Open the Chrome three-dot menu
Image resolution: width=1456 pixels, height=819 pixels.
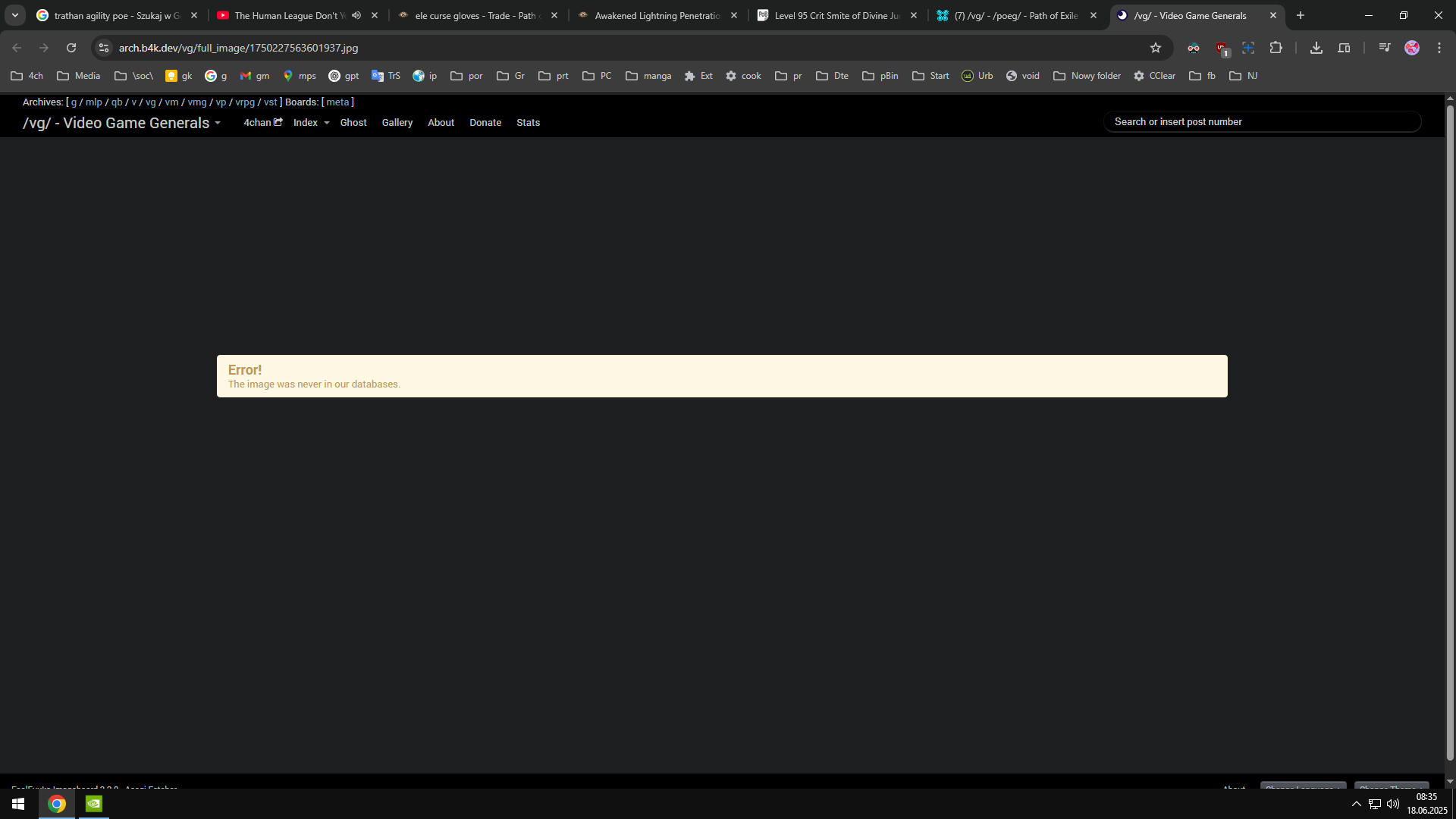(x=1439, y=48)
